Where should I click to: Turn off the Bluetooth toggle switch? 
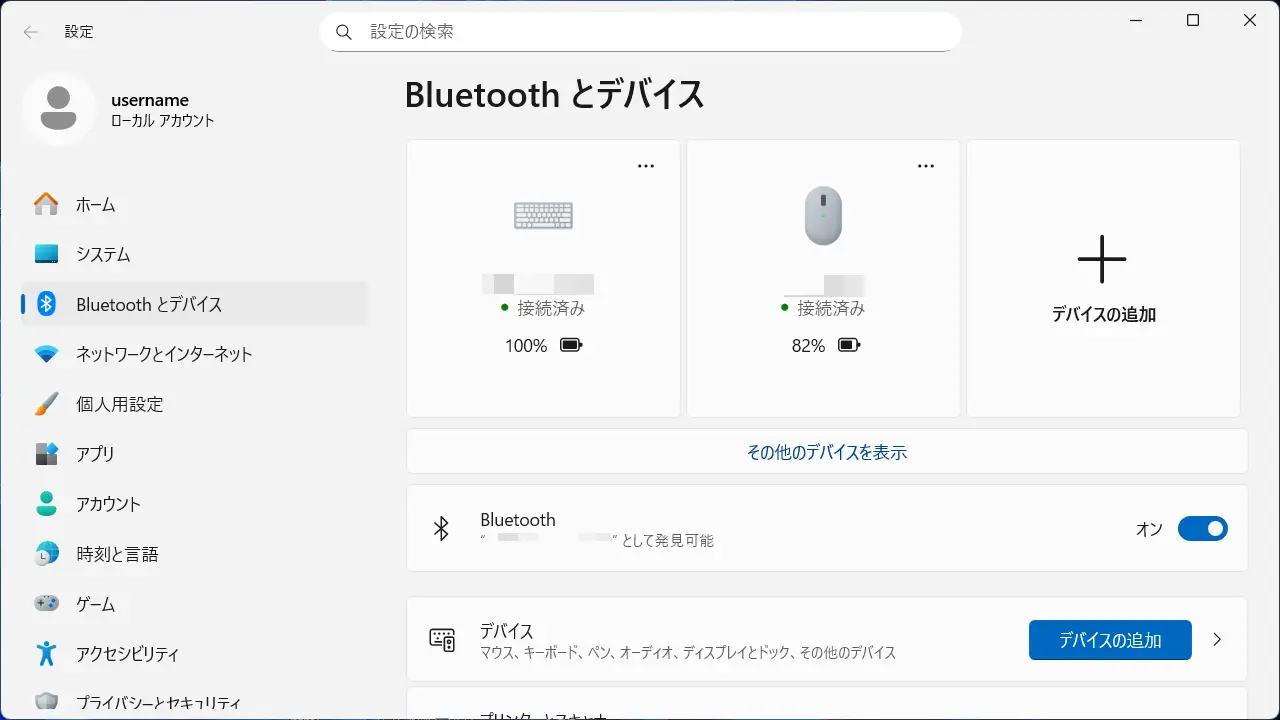click(1202, 529)
